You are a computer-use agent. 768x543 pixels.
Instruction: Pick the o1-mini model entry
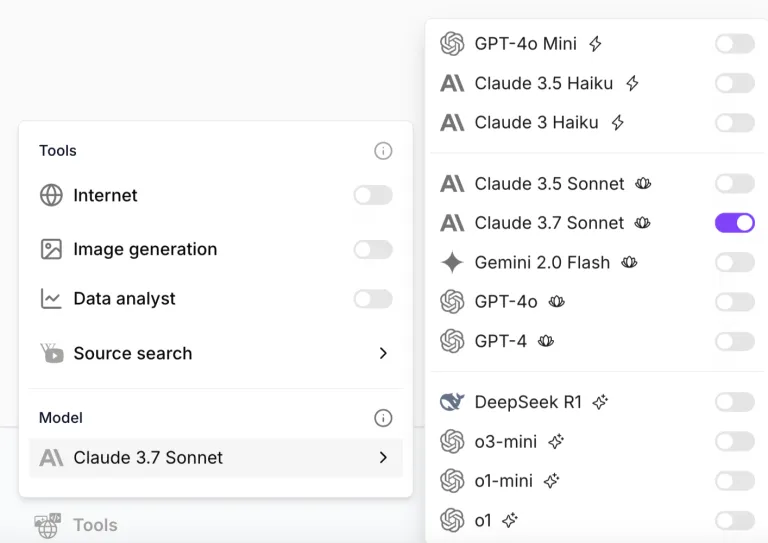(597, 481)
